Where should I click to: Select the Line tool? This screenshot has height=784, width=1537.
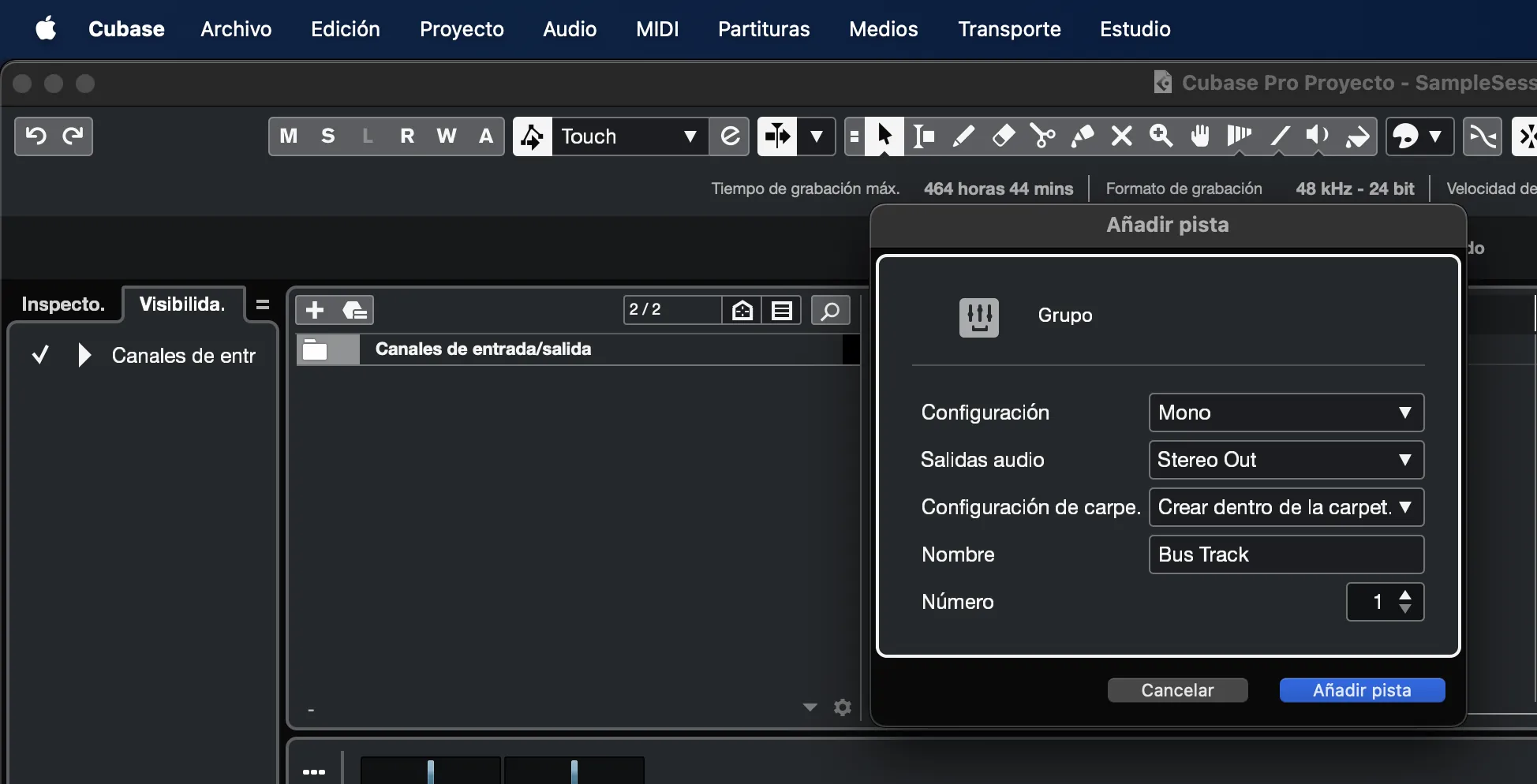(x=1279, y=136)
